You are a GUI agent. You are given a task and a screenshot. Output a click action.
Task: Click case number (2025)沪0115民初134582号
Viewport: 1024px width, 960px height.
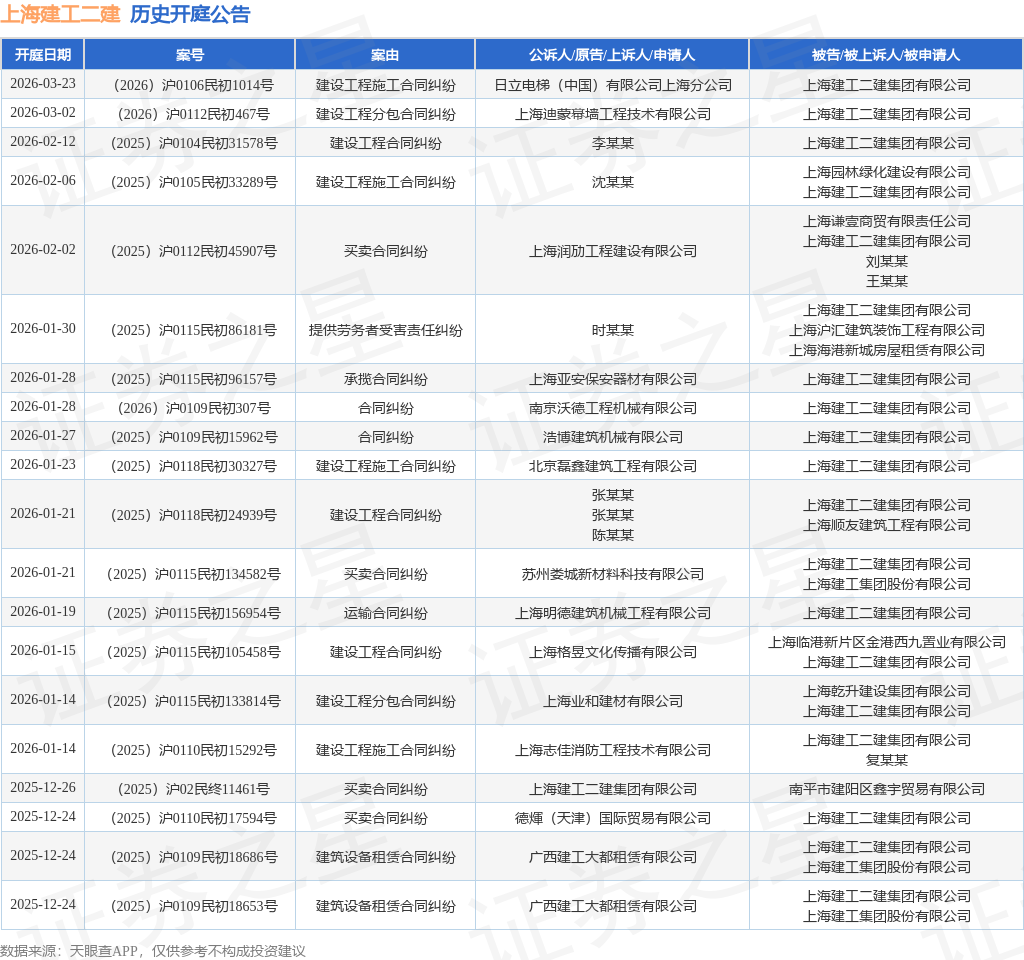(190, 574)
